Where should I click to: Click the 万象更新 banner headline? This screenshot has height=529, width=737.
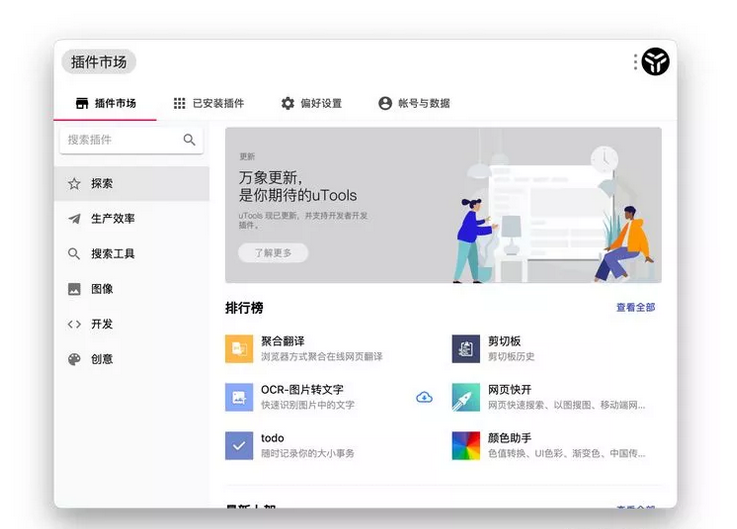tap(298, 186)
